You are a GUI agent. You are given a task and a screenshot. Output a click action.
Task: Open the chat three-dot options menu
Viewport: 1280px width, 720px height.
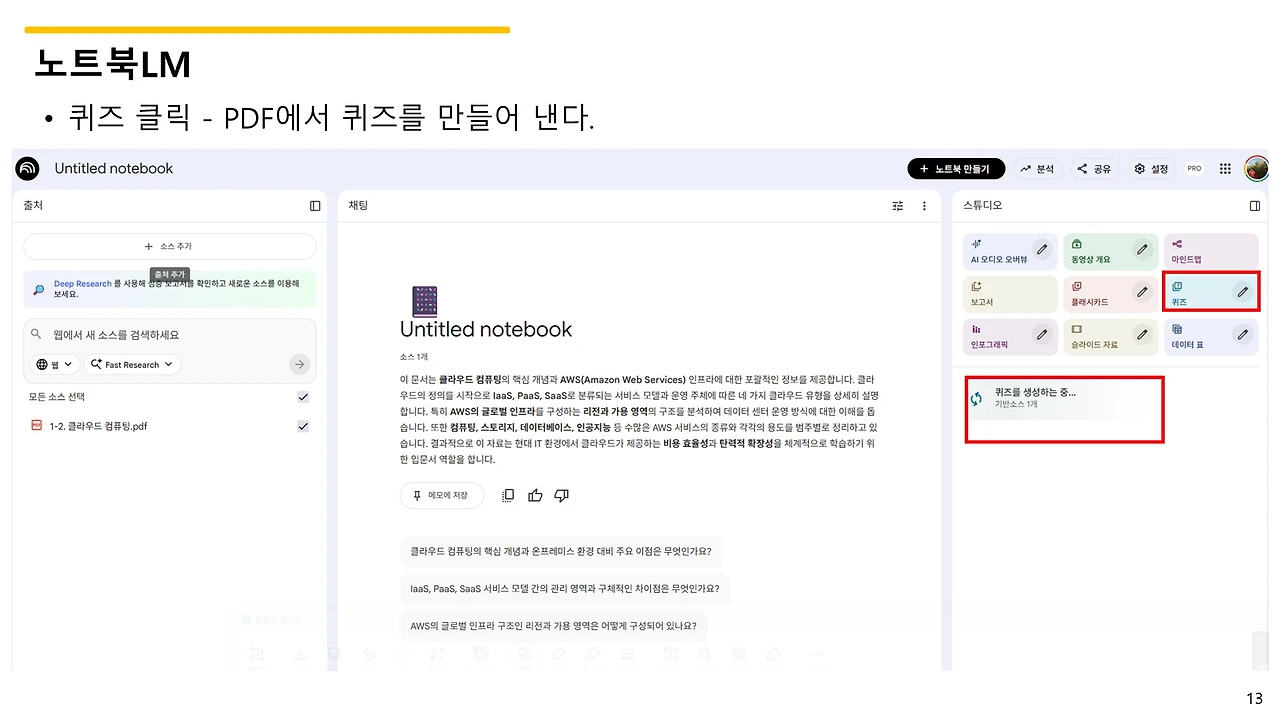[x=924, y=205]
